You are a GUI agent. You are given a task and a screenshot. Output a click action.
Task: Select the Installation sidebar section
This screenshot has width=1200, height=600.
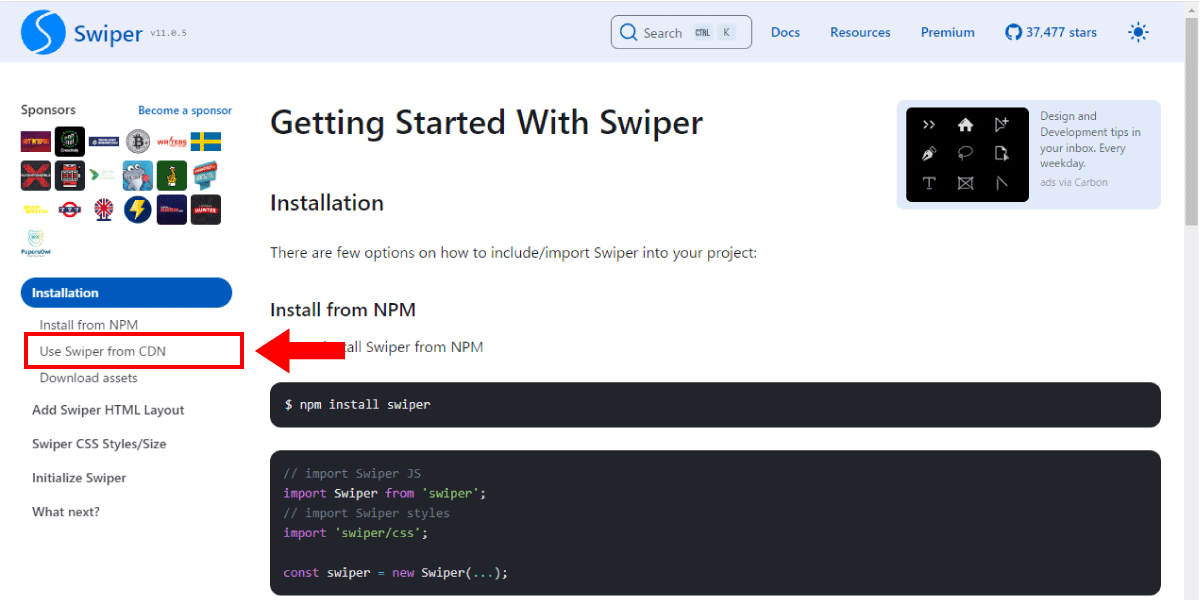coord(126,293)
